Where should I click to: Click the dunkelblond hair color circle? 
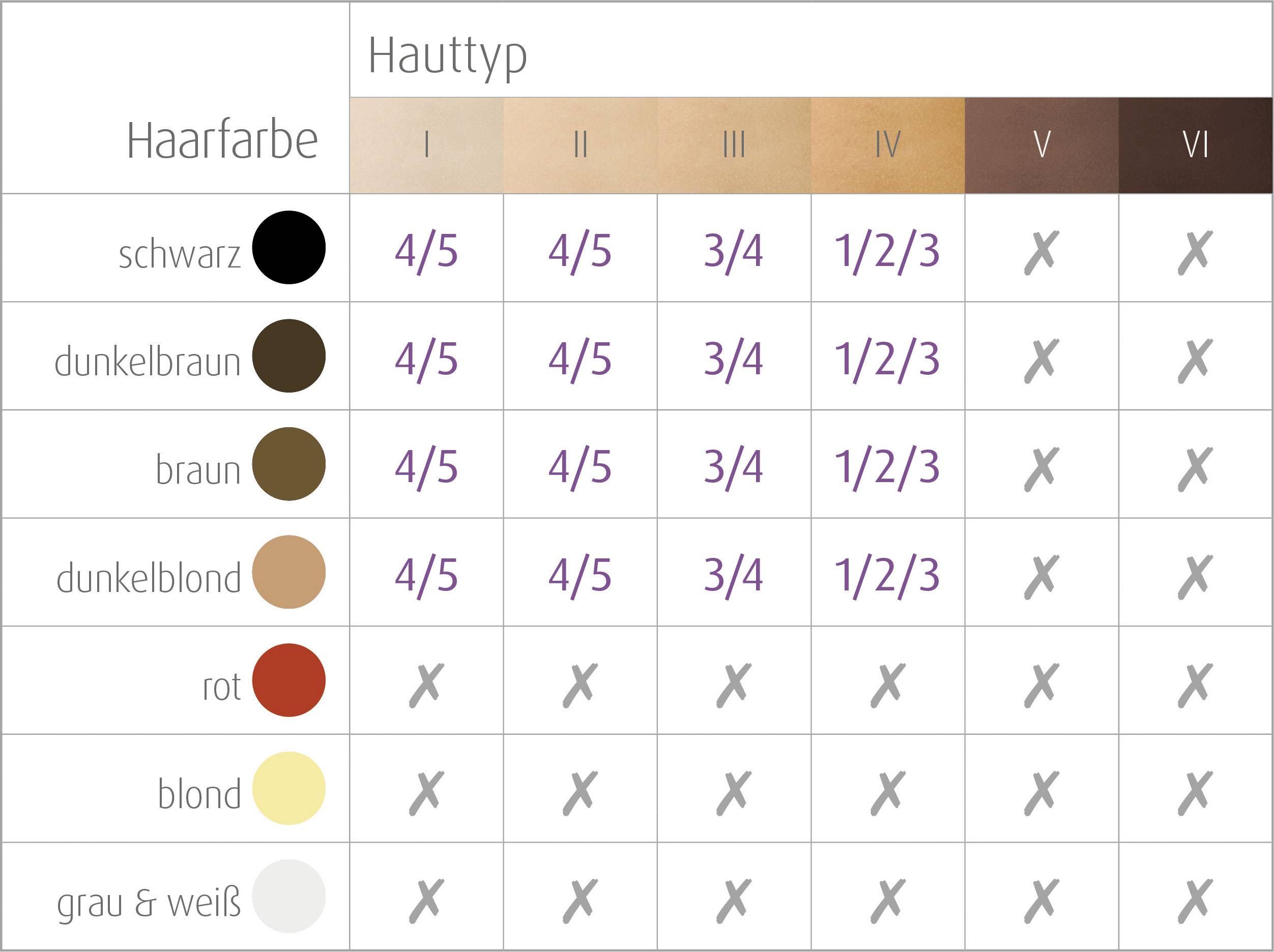click(x=288, y=572)
